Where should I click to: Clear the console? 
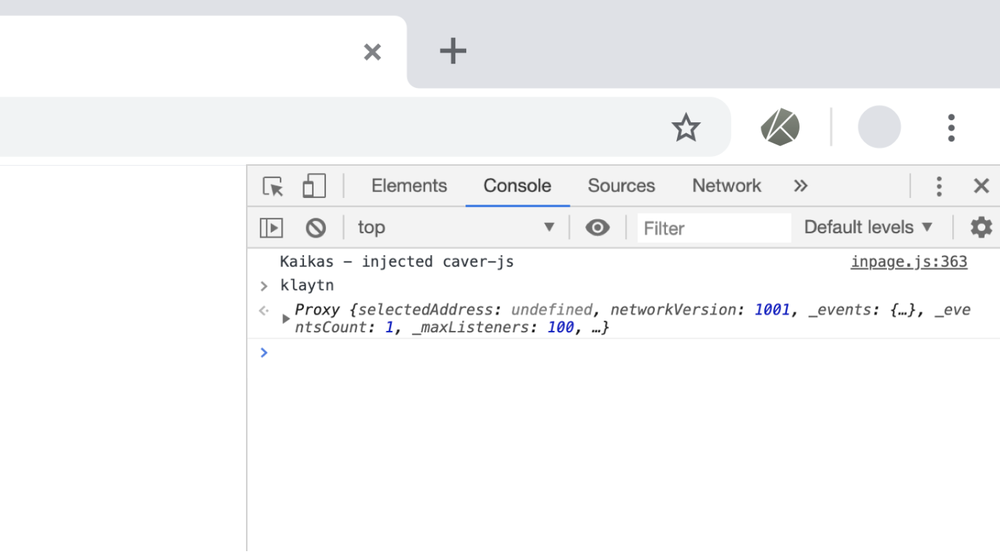pyautogui.click(x=316, y=228)
